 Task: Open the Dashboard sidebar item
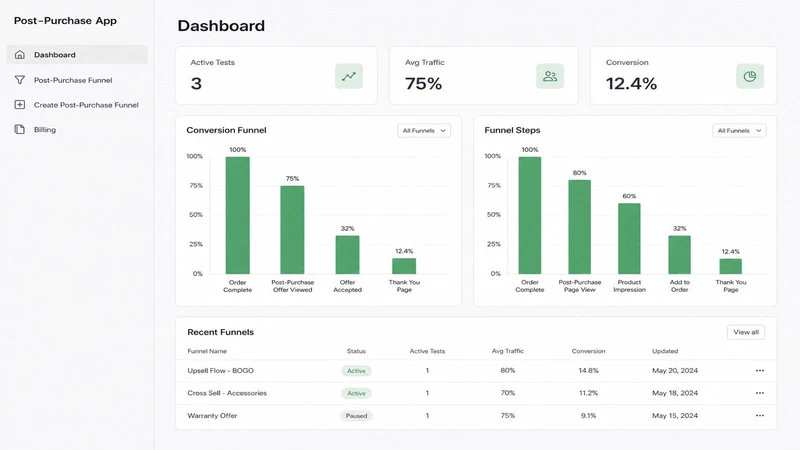[x=77, y=55]
